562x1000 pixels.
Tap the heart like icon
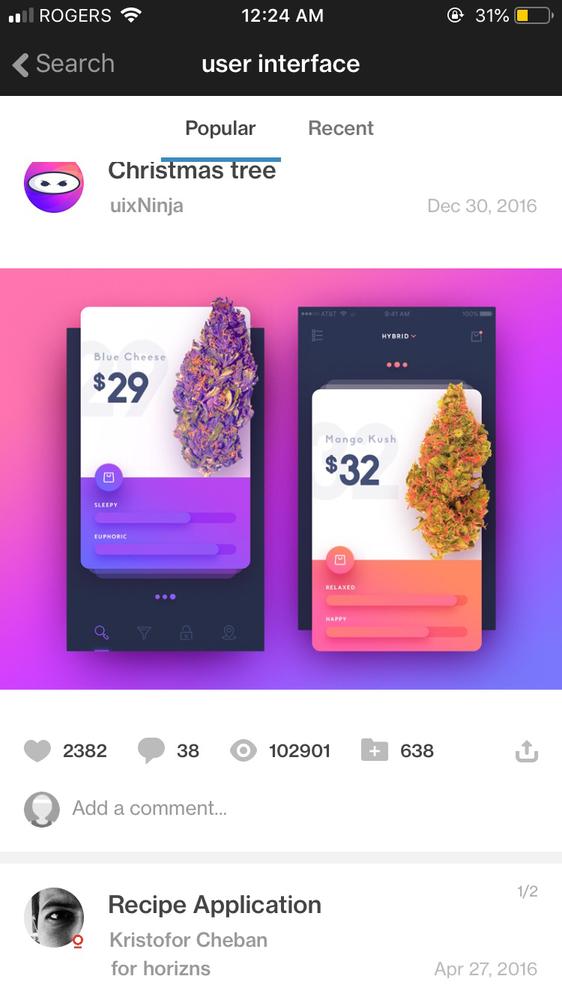tap(37, 751)
